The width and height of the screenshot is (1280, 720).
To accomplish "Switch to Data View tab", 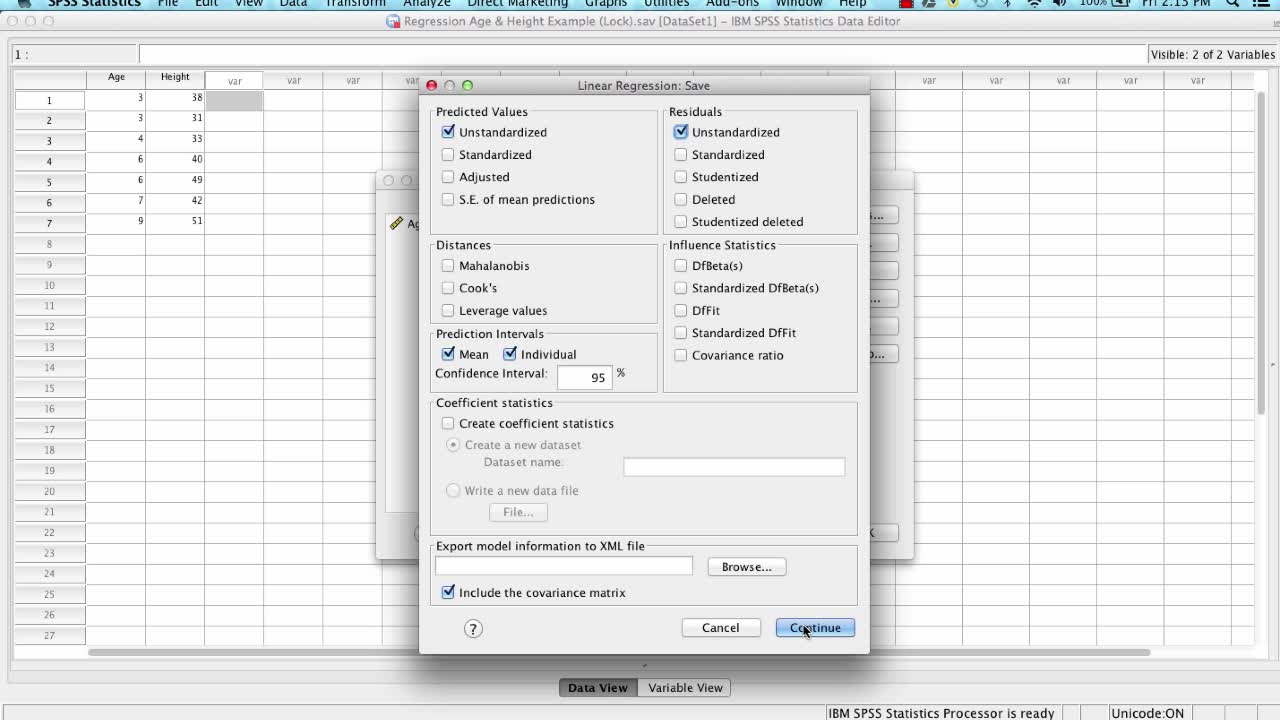I will (597, 688).
